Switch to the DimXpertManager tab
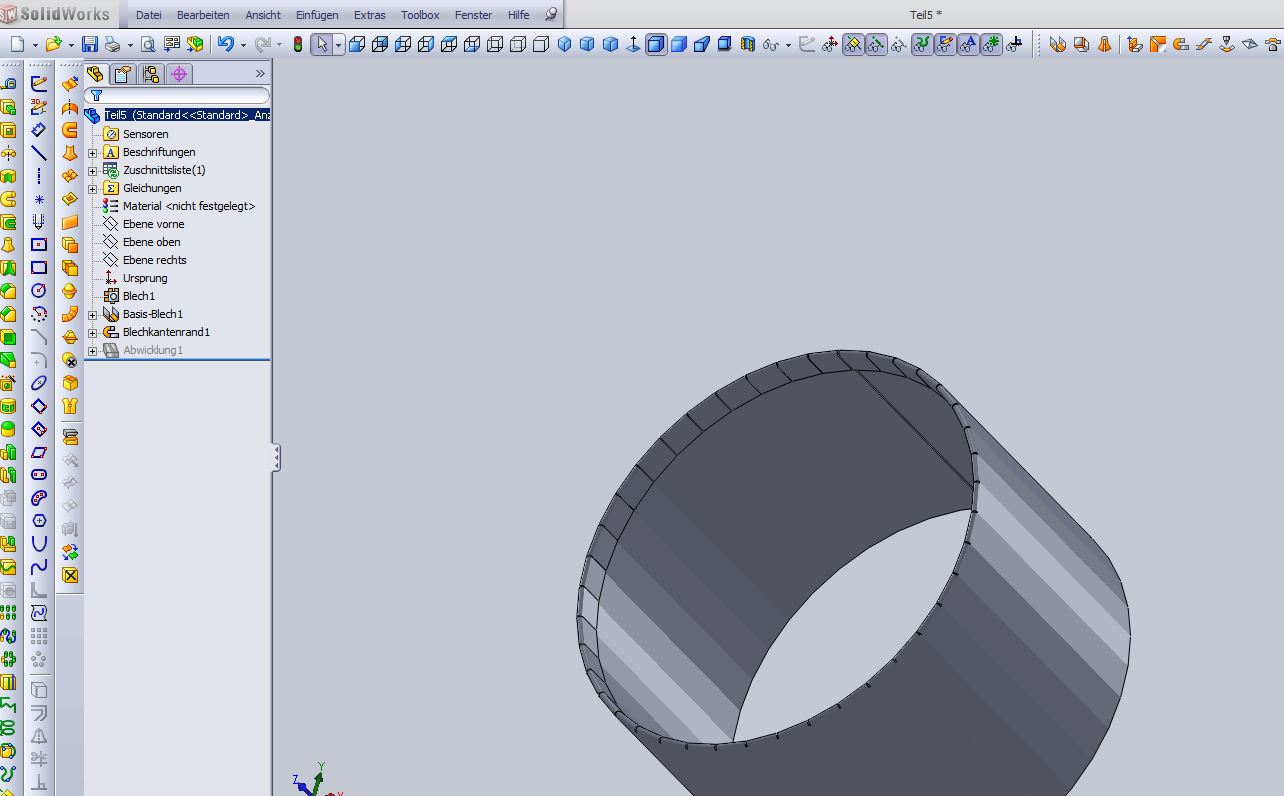This screenshot has height=796, width=1284. (179, 74)
